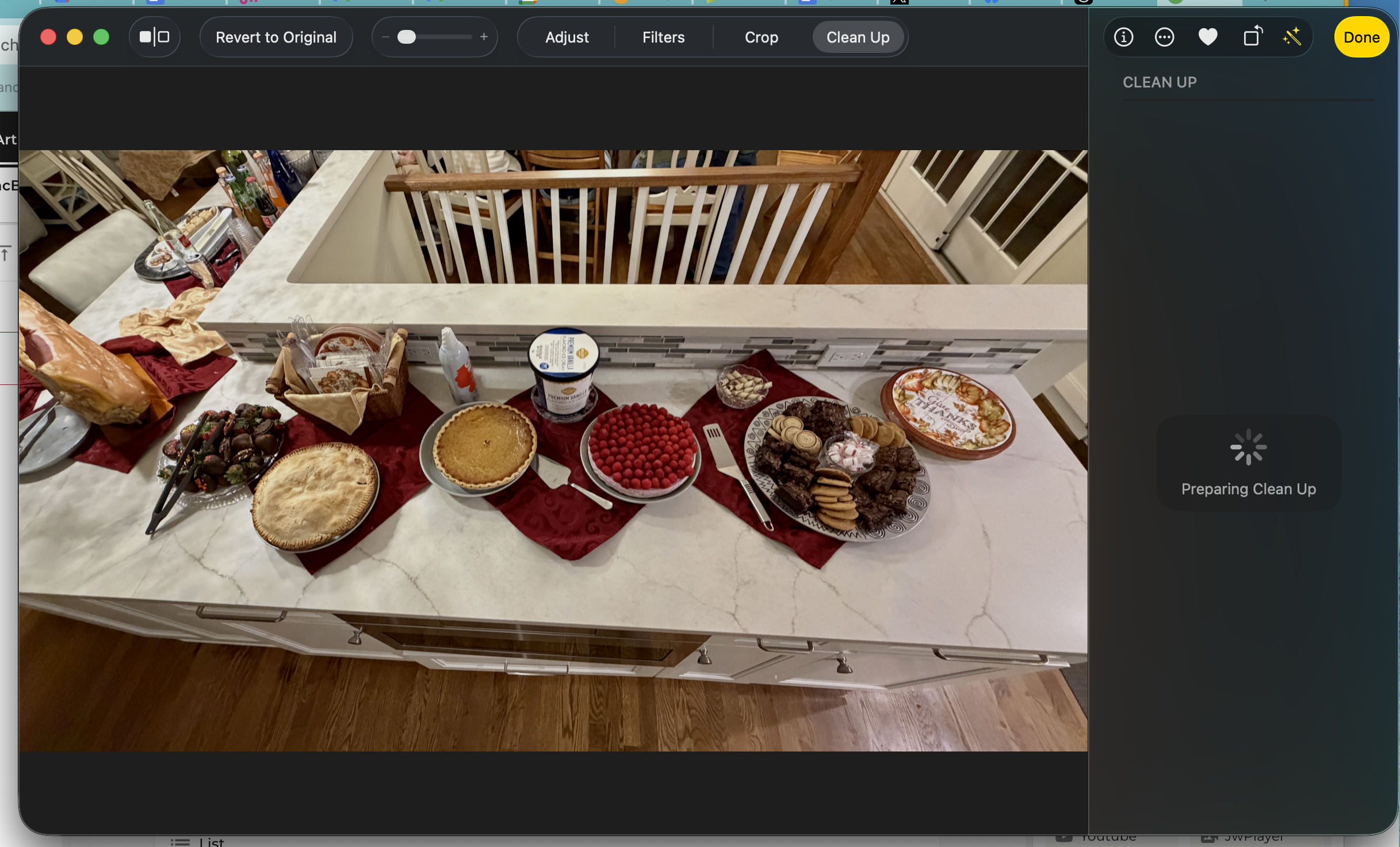Click the zoom in plus icon

pos(484,37)
